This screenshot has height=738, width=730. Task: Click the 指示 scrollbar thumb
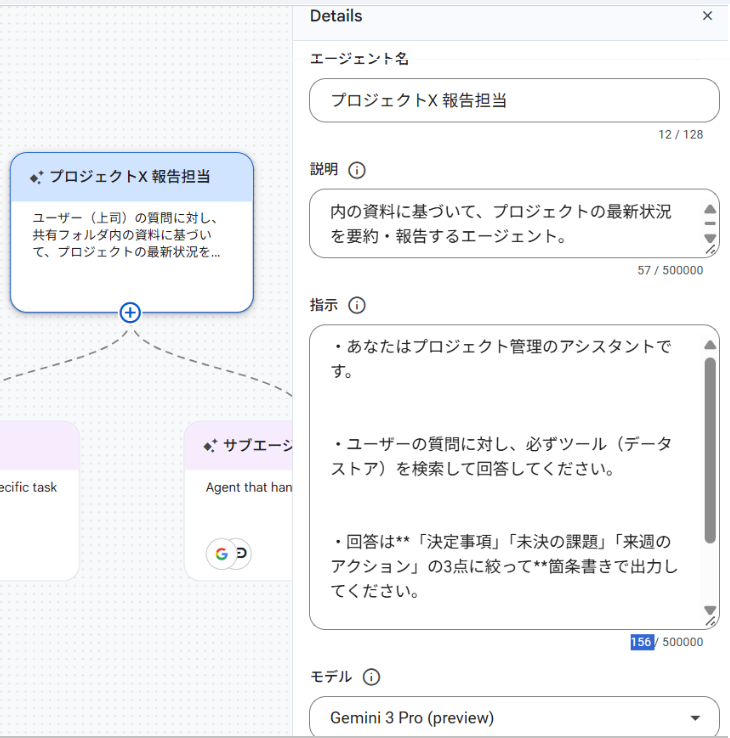(710, 450)
